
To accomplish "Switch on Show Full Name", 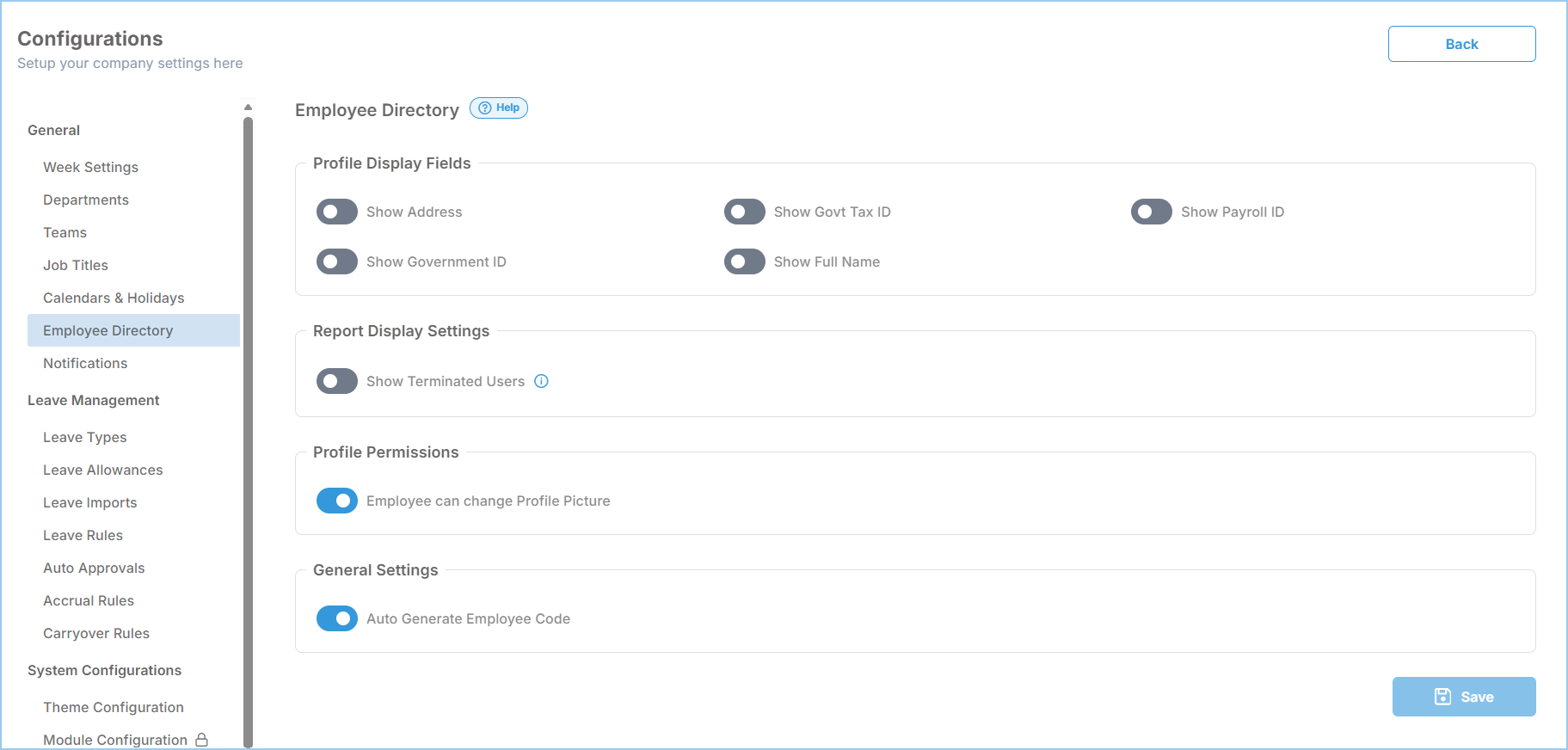I will pos(745,261).
